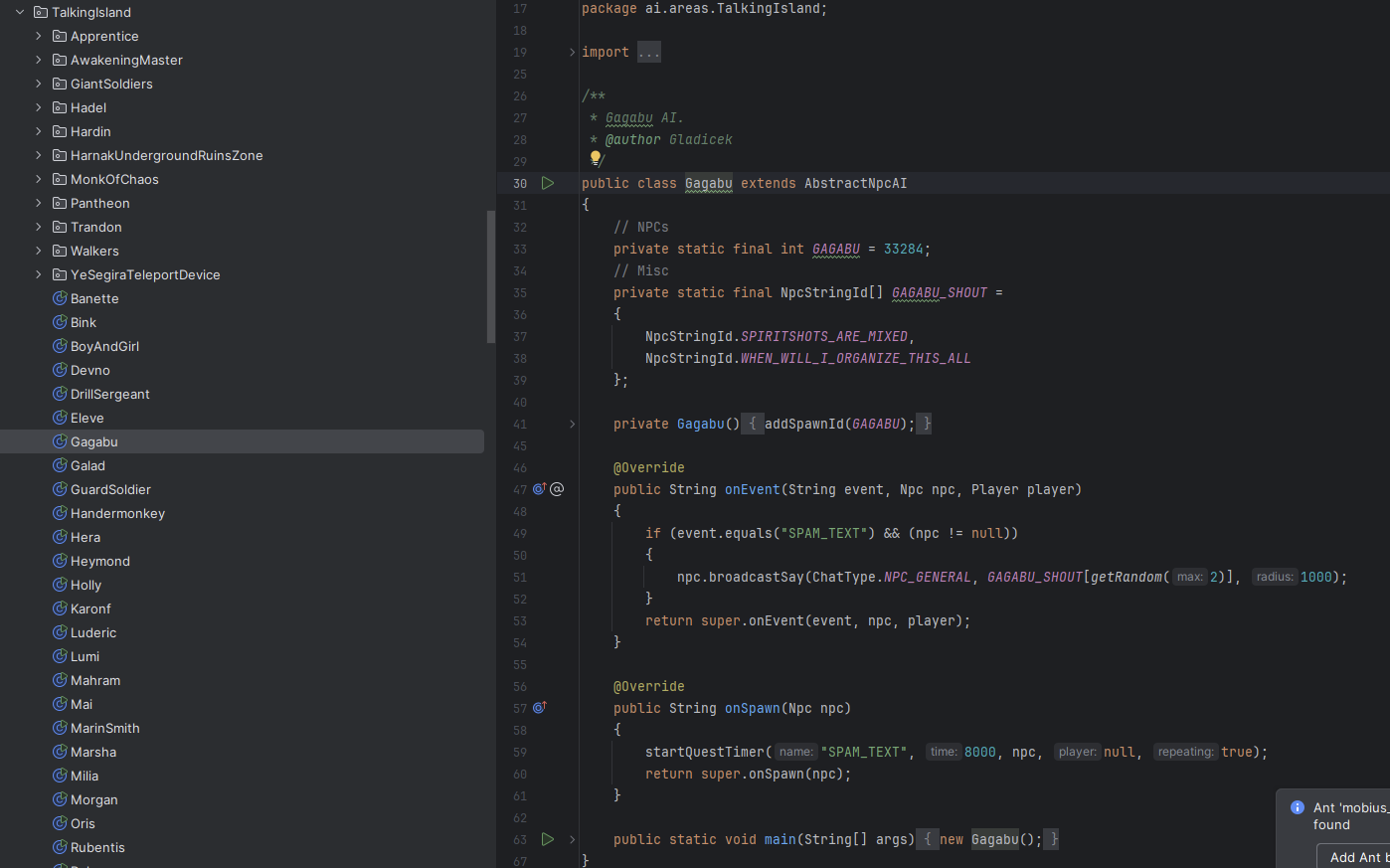The height and width of the screenshot is (868, 1390).
Task: Expand the Hadel package
Action: coord(39,107)
